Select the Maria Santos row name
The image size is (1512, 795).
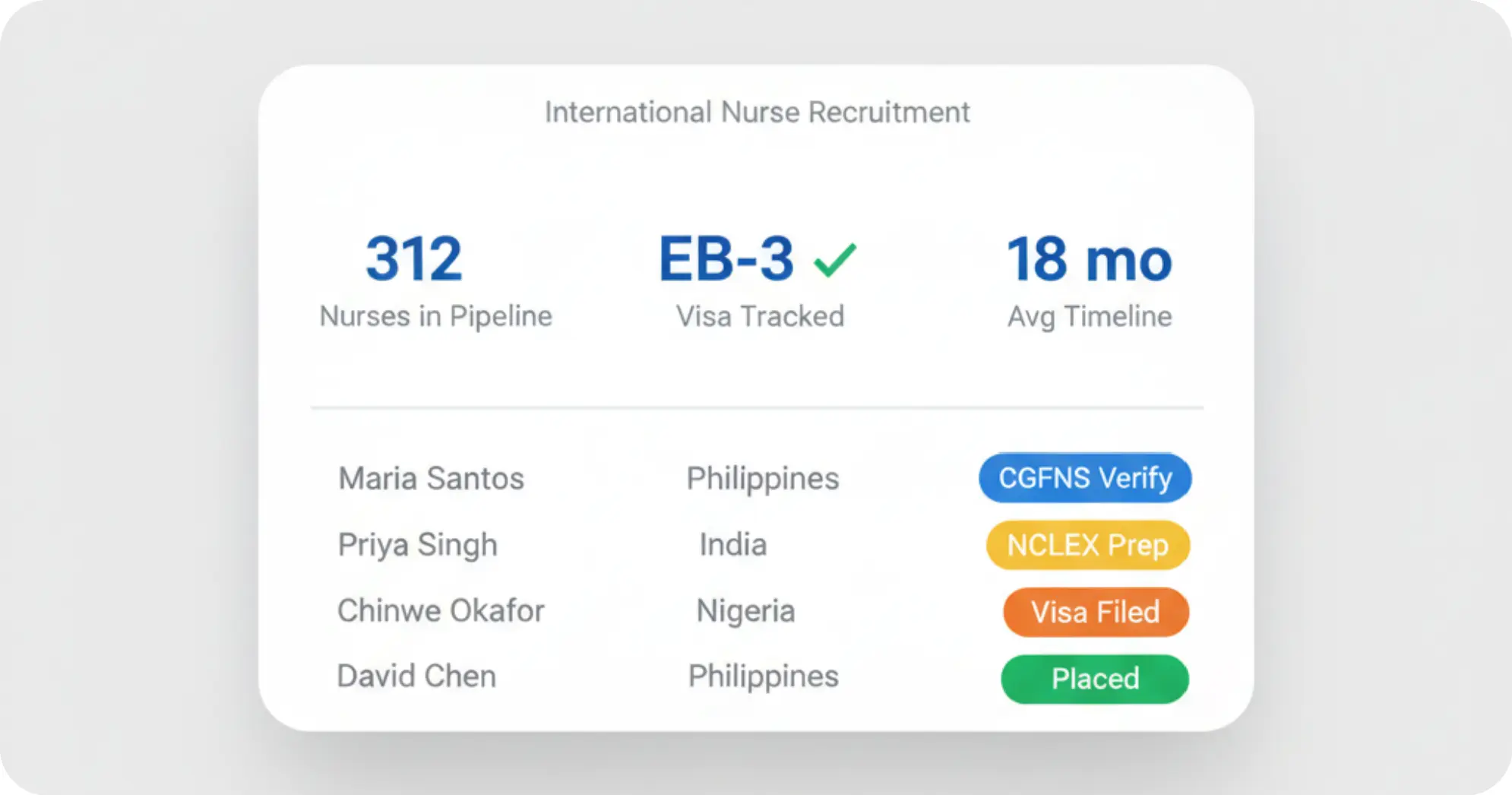coord(431,479)
